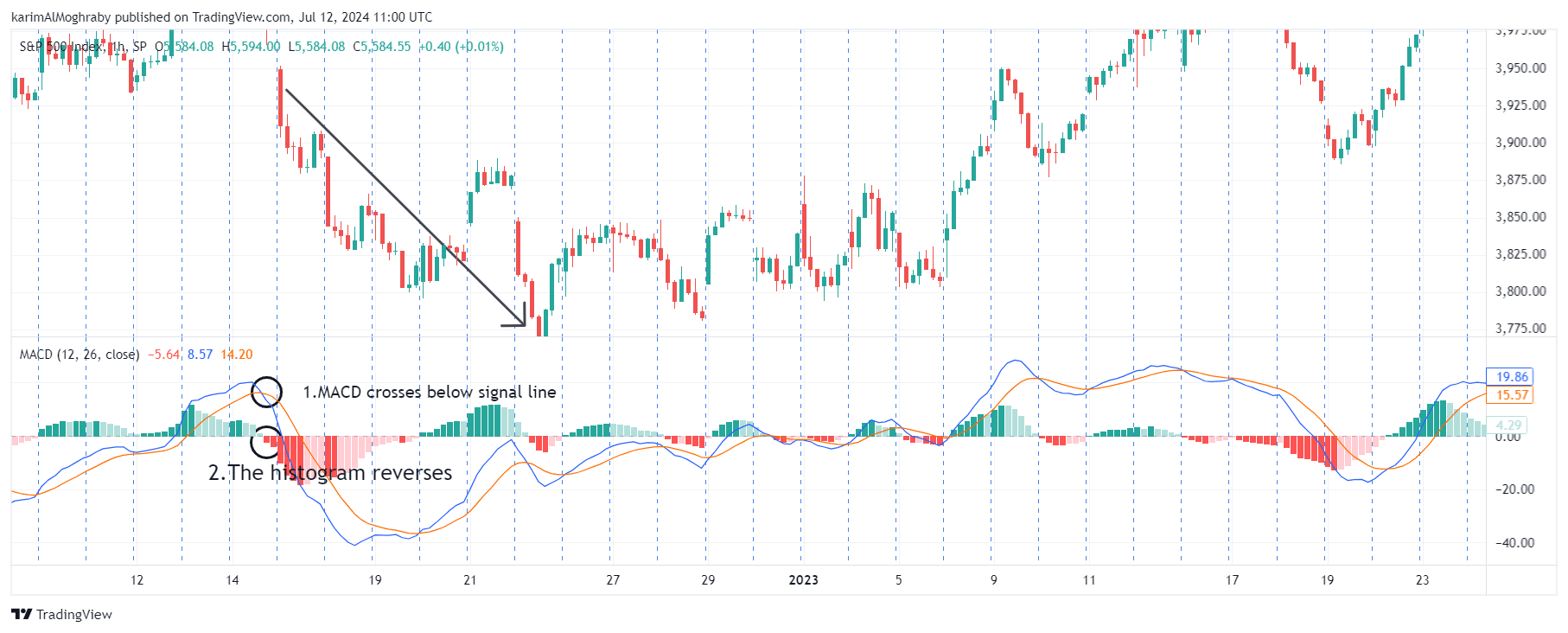Screen dimensions: 1568x633
Task: Click date label 12 on time axis
Action: click(137, 580)
